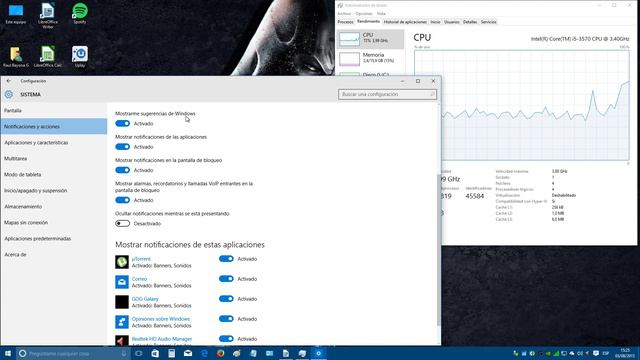Click the µTorrent app icon

[x=122, y=262]
